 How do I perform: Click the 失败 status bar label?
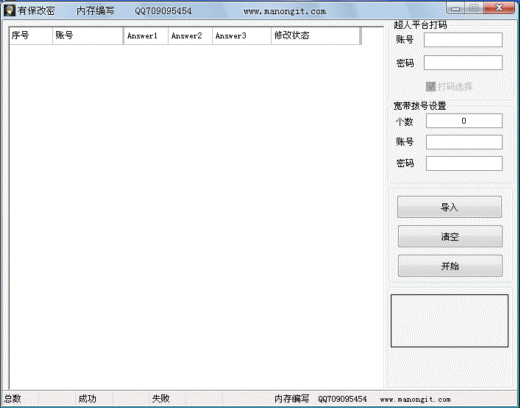point(161,398)
